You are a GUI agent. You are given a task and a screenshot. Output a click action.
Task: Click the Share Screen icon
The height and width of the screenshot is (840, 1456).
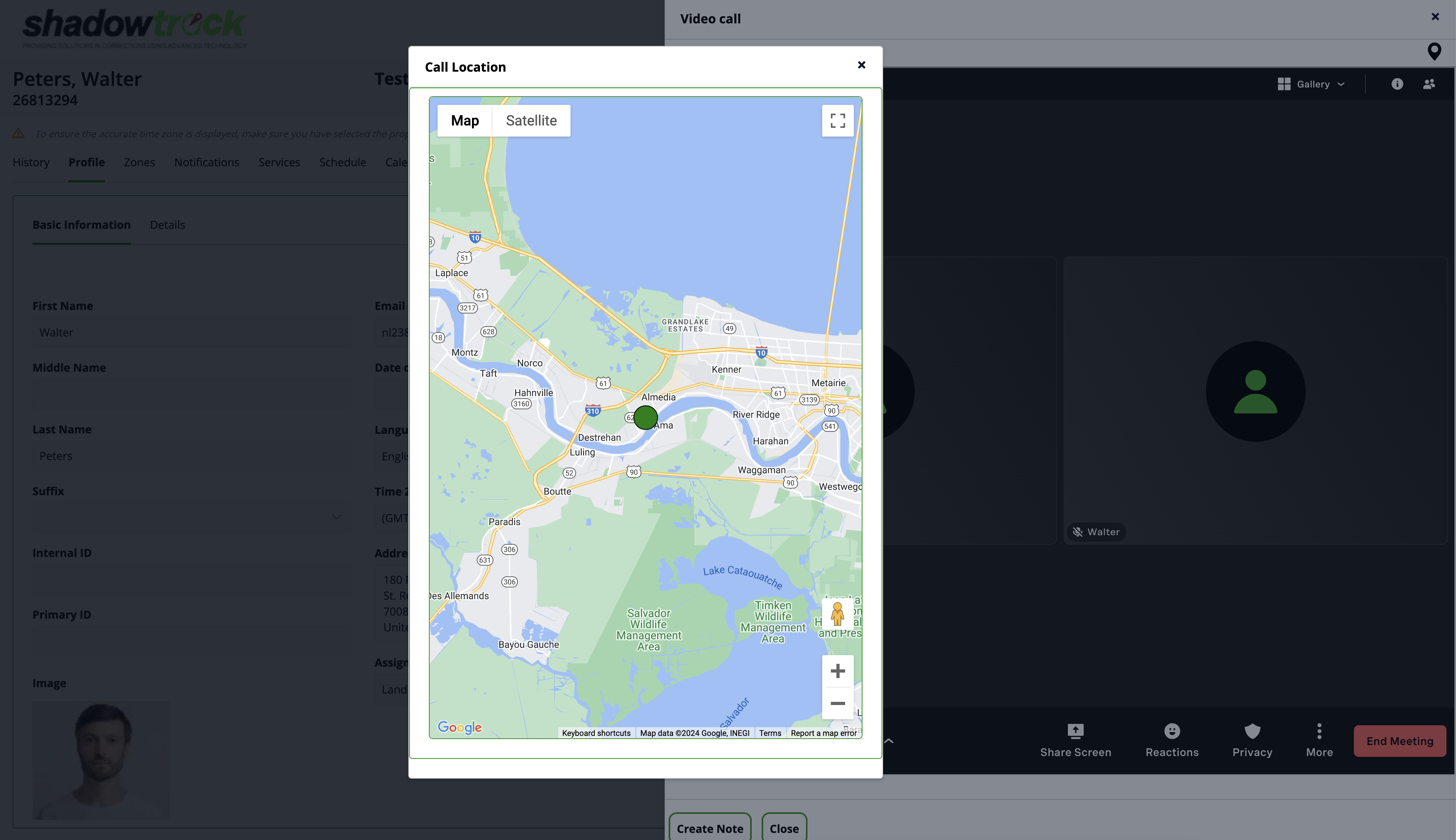pyautogui.click(x=1075, y=732)
